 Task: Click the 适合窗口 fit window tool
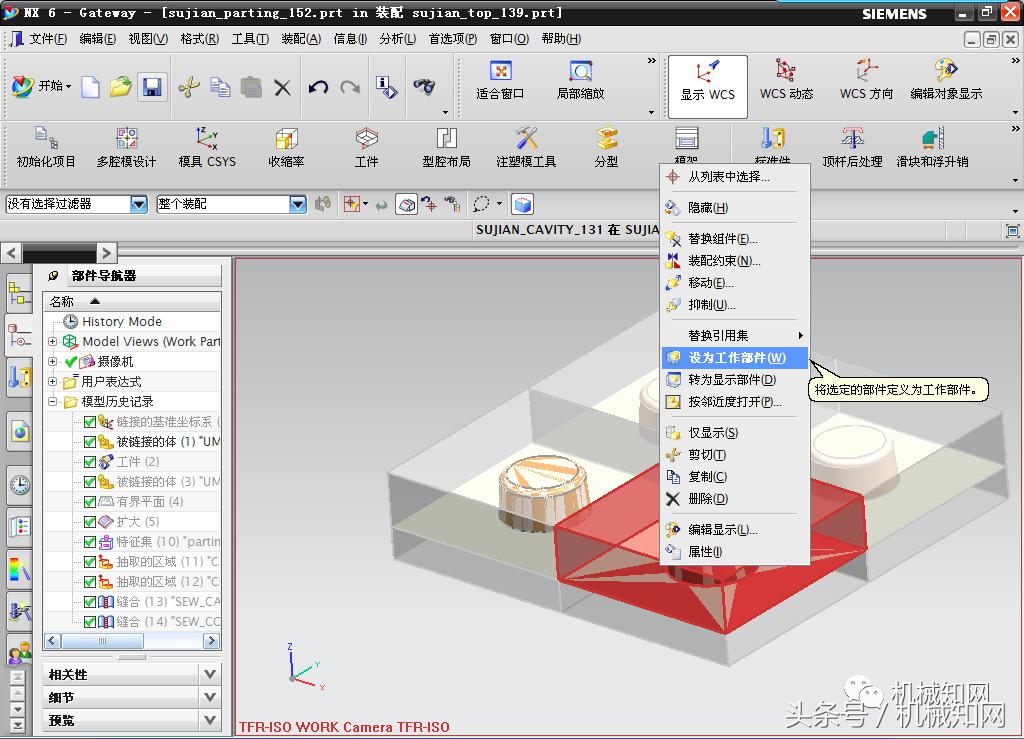(500, 80)
